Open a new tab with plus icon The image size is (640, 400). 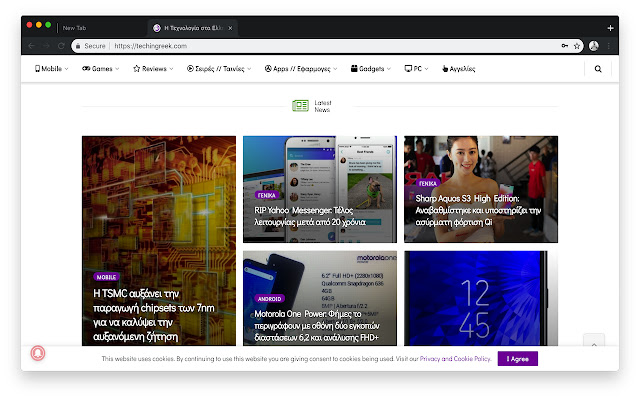610,28
